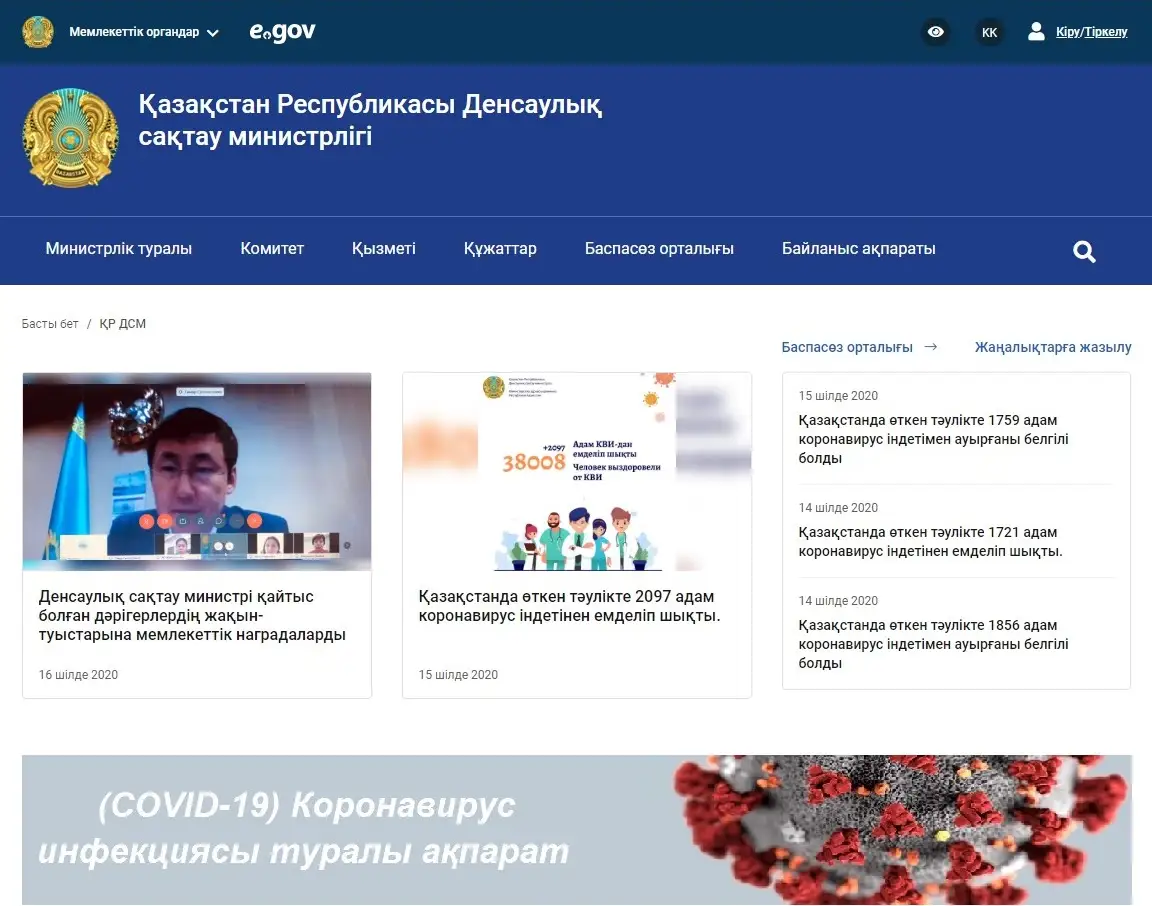Open the headline about Денсаулық сақтау министрі
1152x906 pixels.
tap(192, 616)
